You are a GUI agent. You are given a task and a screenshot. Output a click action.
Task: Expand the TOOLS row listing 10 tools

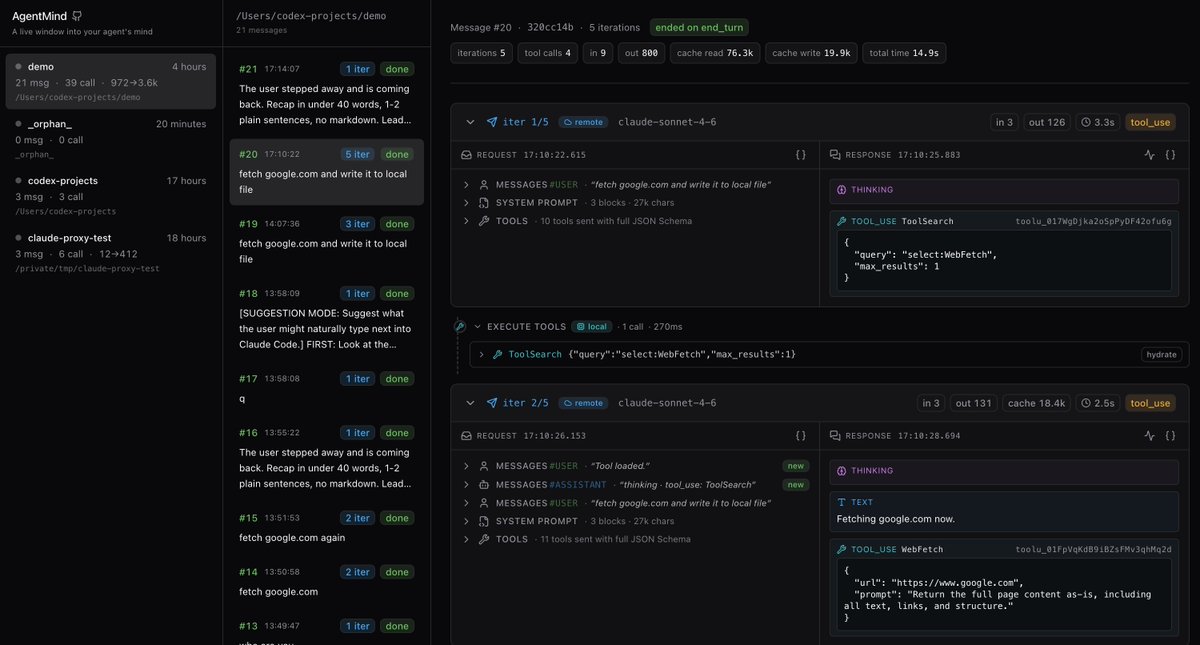[x=466, y=221]
